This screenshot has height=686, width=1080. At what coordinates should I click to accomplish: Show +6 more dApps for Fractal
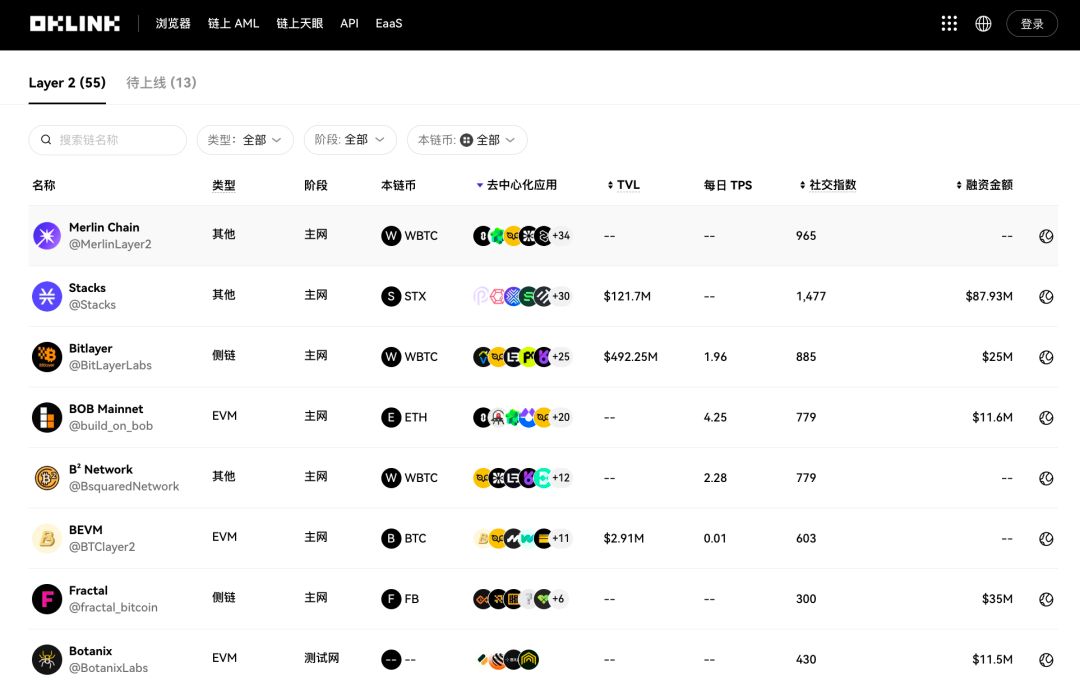click(x=559, y=599)
